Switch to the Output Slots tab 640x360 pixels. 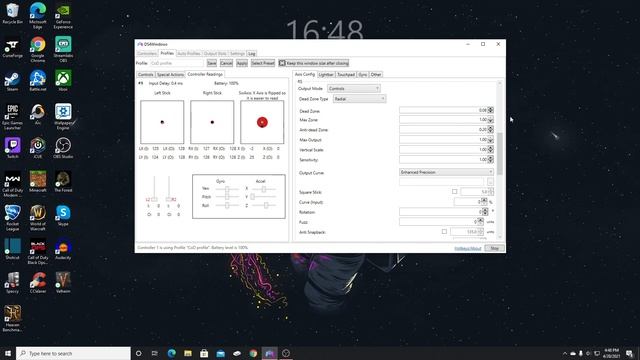[215, 54]
